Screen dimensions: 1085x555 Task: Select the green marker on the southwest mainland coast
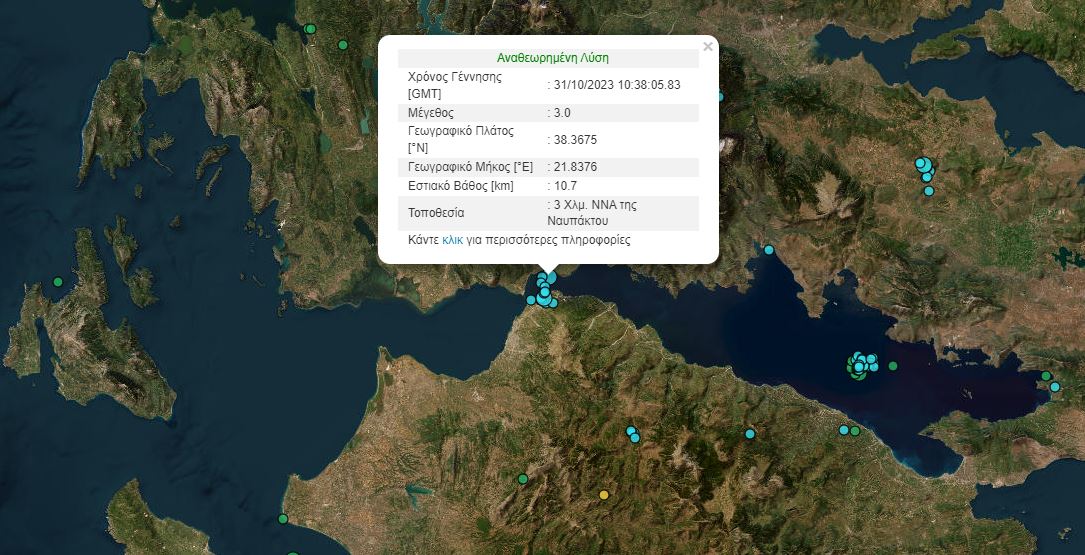point(284,519)
